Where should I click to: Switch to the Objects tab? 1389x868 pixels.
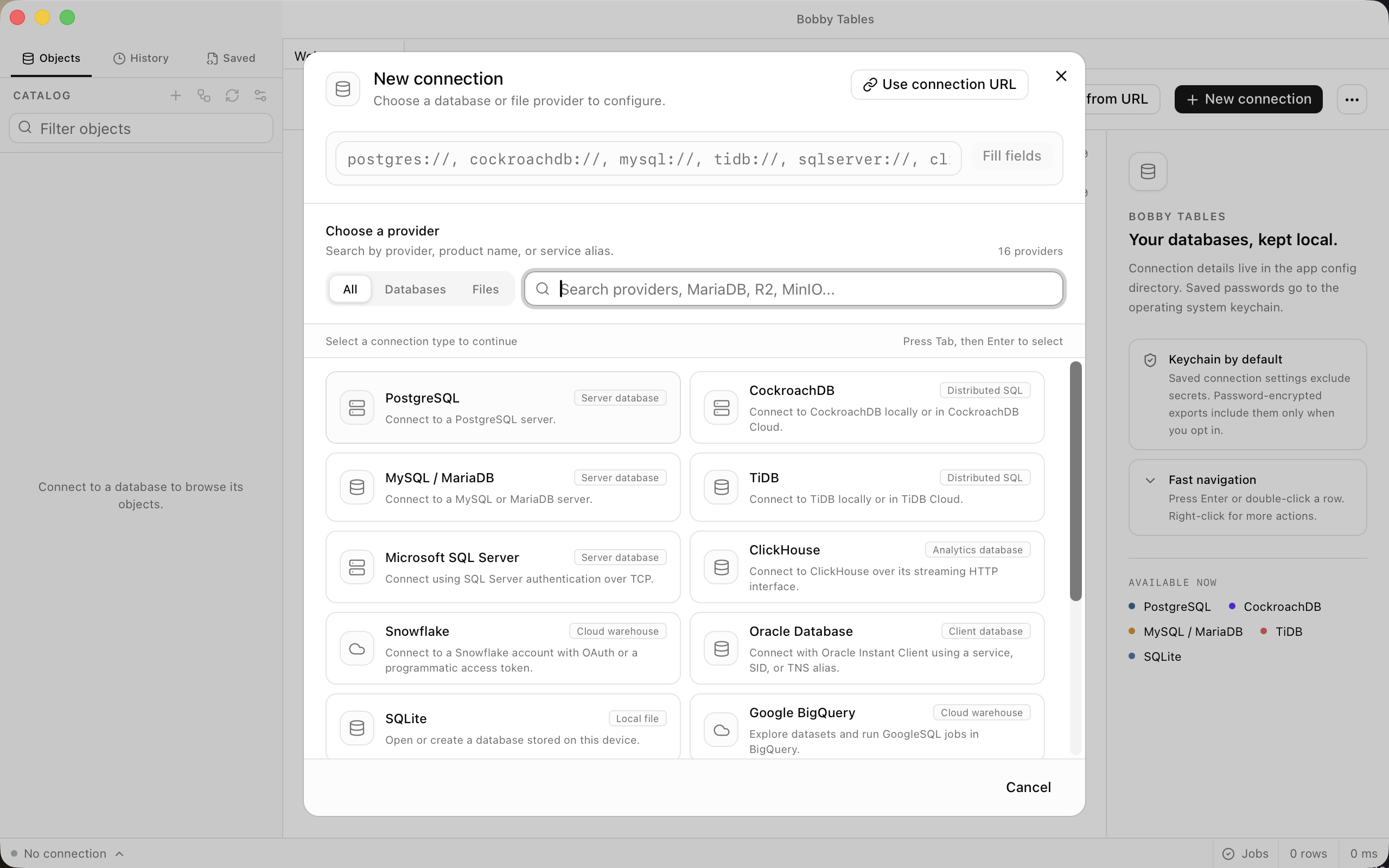(51, 58)
